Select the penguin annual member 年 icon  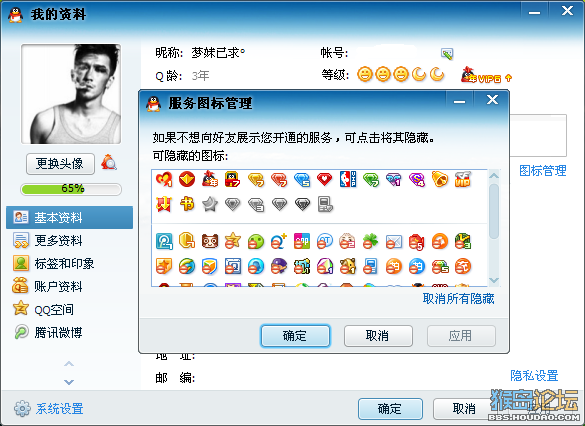[x=210, y=179]
